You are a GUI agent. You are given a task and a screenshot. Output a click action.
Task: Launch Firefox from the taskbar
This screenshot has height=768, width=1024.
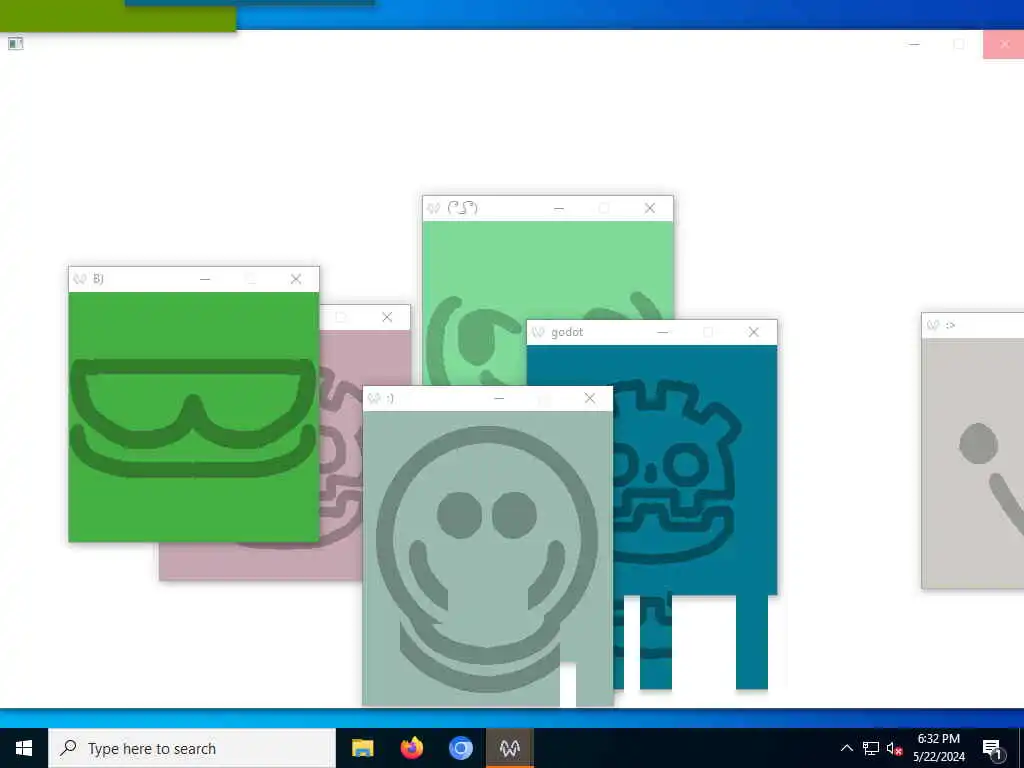point(411,748)
